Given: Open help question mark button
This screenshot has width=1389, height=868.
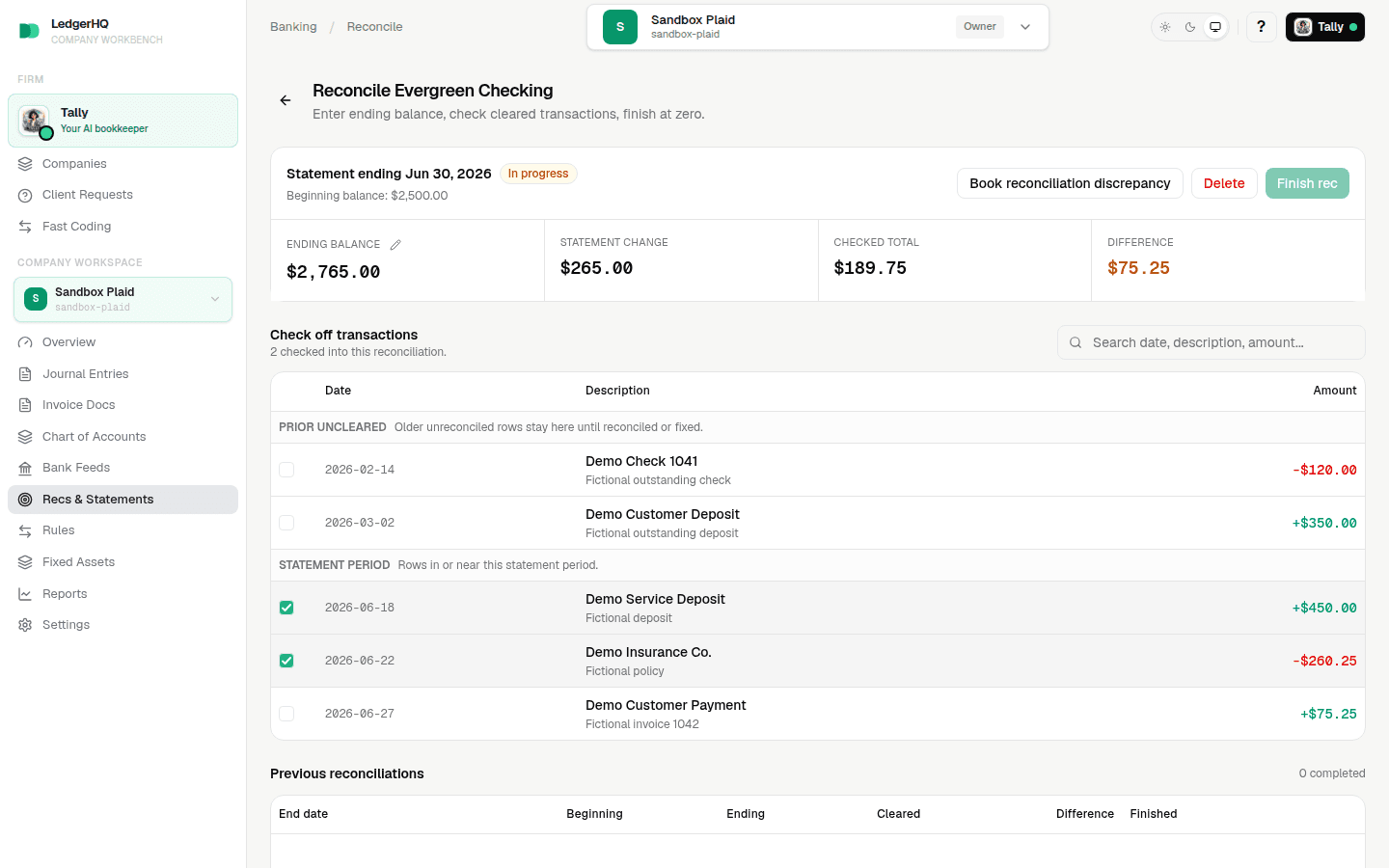Looking at the screenshot, I should pyautogui.click(x=1261, y=27).
